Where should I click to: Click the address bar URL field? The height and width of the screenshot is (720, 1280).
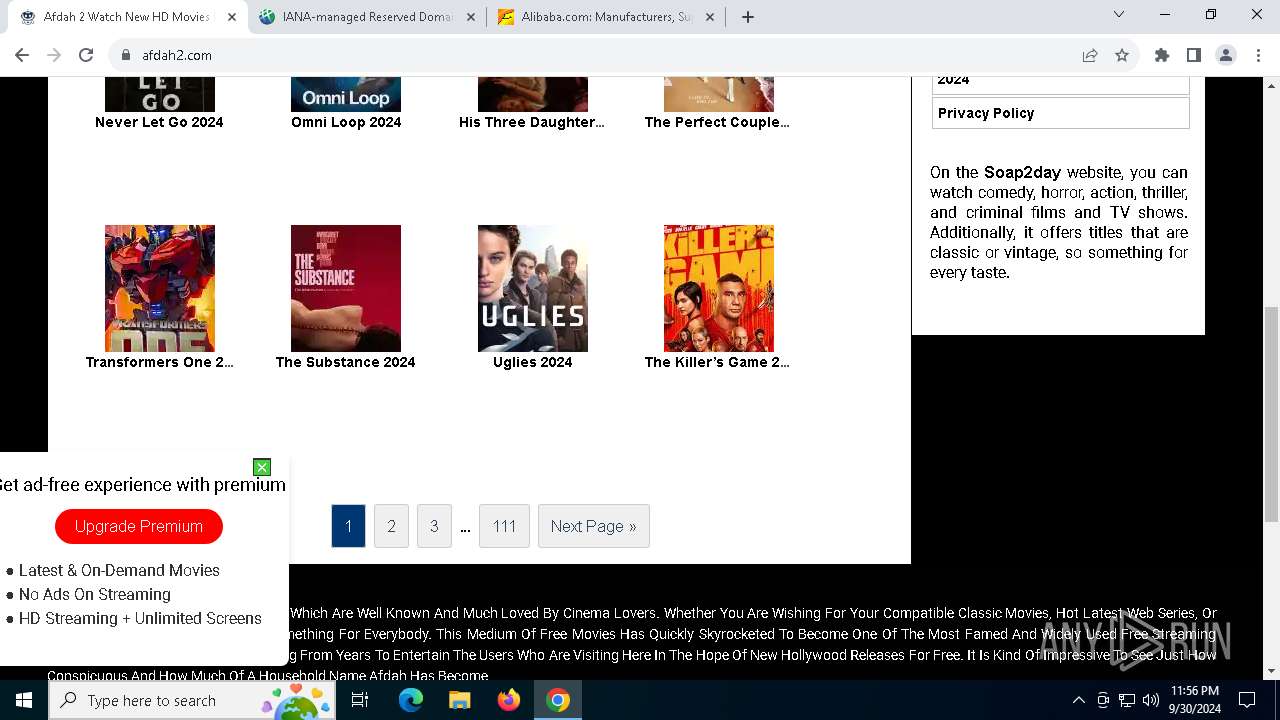600,55
